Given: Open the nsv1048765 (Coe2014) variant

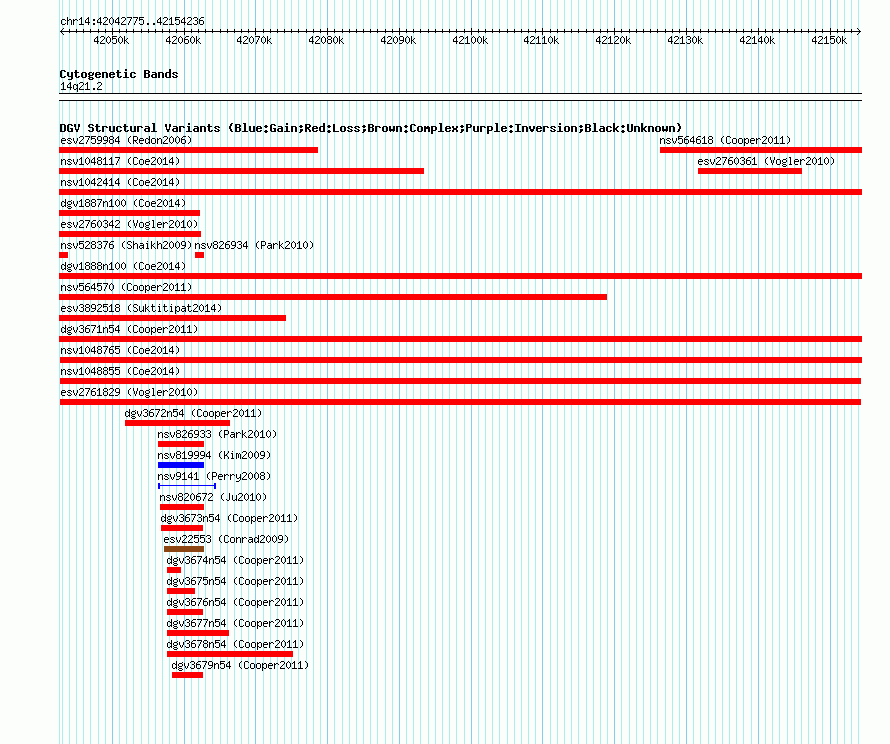Looking at the screenshot, I should pos(120,350).
